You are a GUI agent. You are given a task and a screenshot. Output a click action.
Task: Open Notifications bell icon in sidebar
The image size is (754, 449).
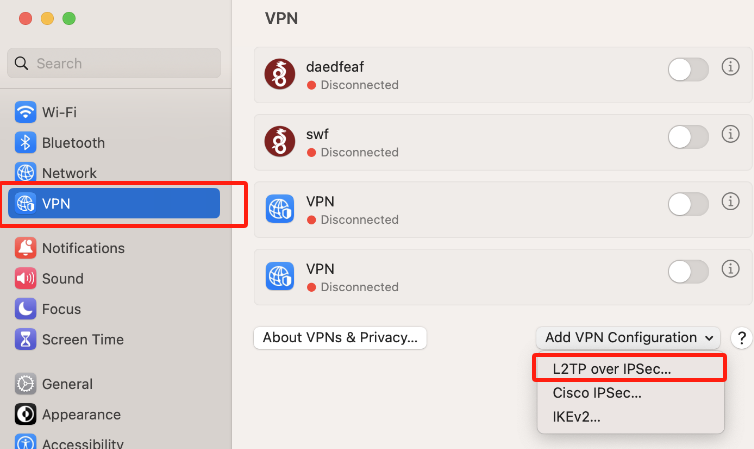(25, 248)
